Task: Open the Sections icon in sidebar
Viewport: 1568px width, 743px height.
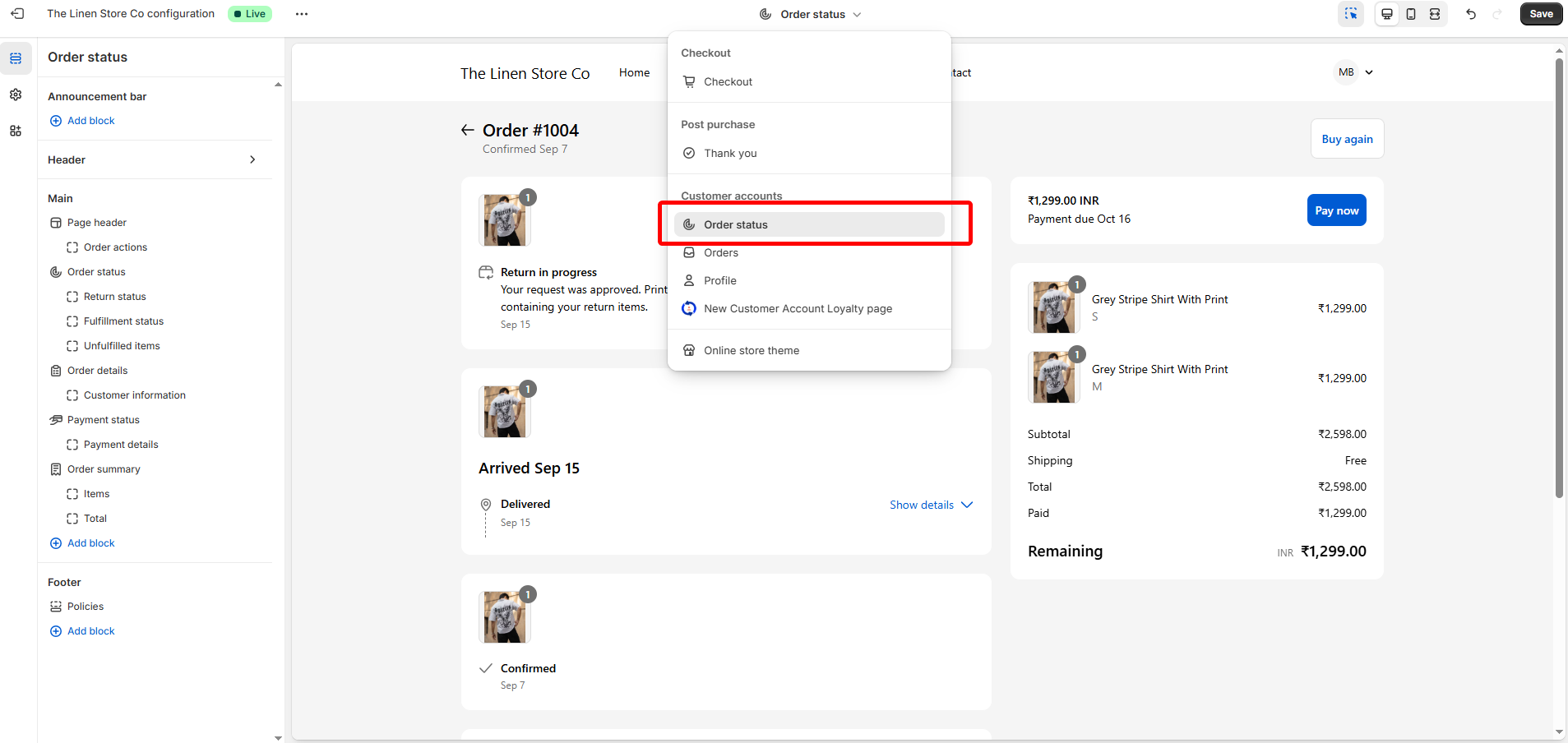Action: click(x=16, y=58)
